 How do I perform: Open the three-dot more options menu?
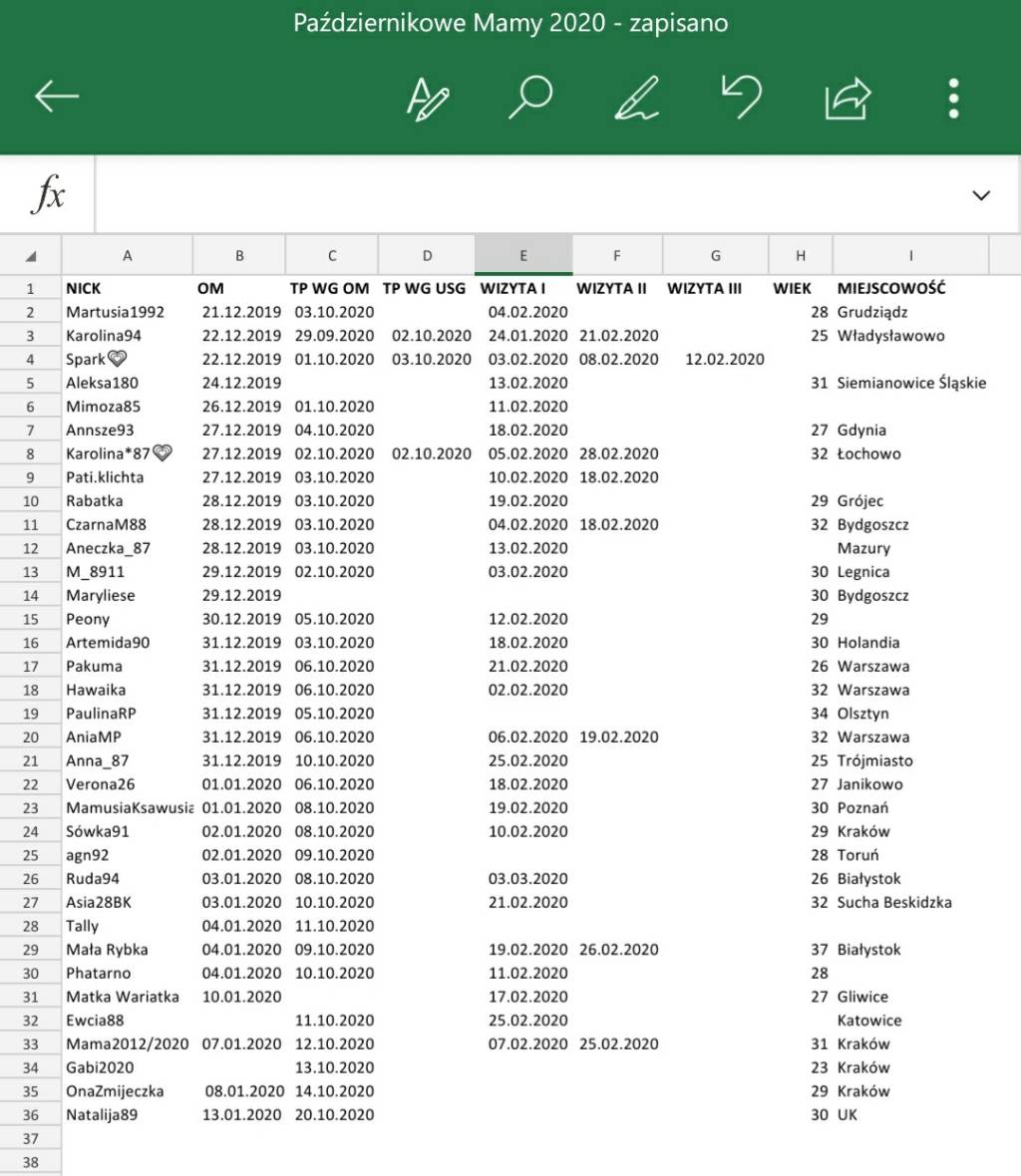953,98
